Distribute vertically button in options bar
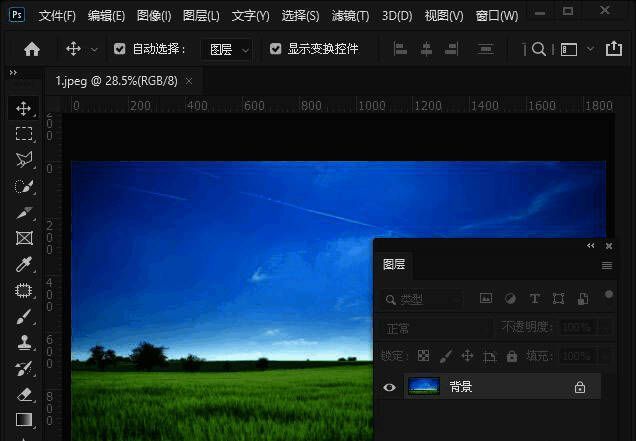Viewport: 636px width, 441px height. click(485, 49)
